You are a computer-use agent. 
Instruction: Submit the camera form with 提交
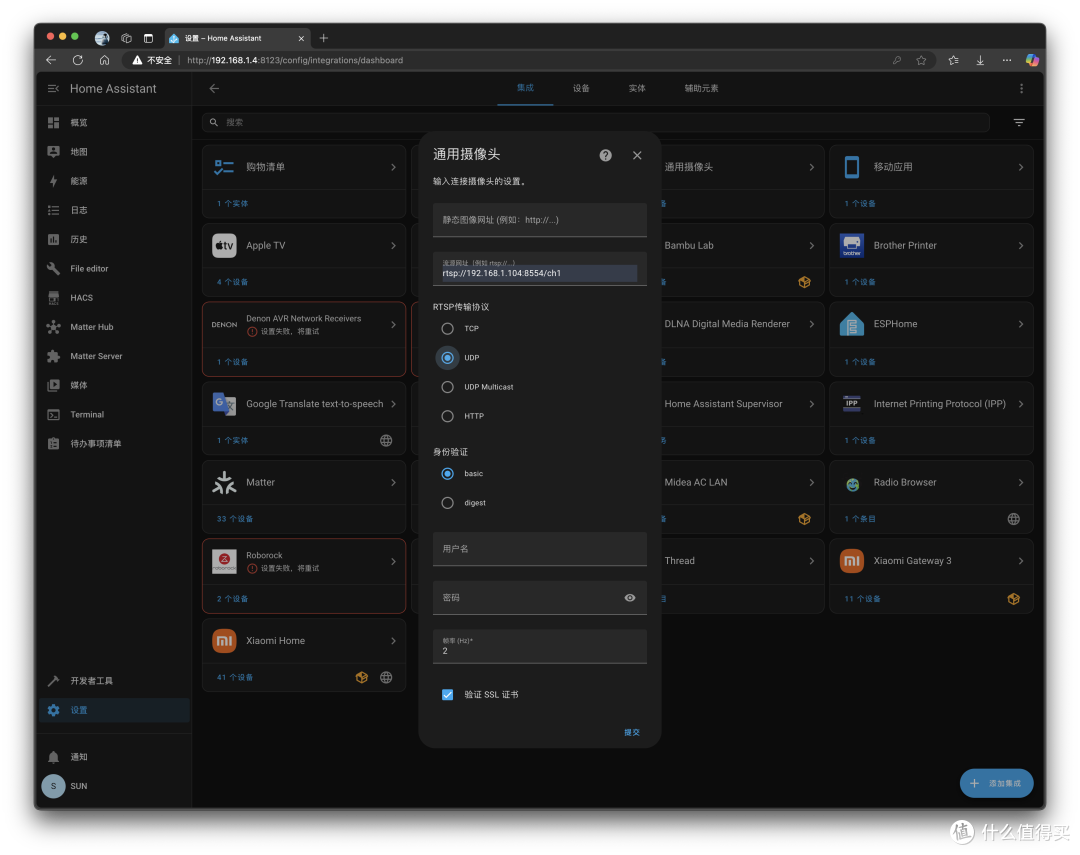(632, 732)
